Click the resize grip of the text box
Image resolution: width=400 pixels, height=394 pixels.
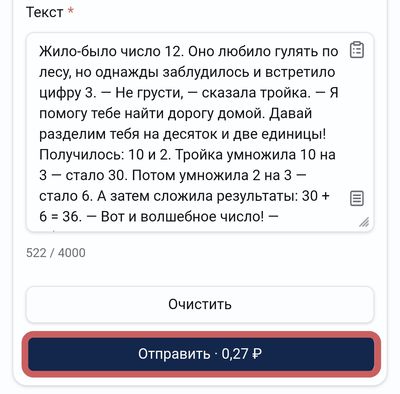(364, 222)
